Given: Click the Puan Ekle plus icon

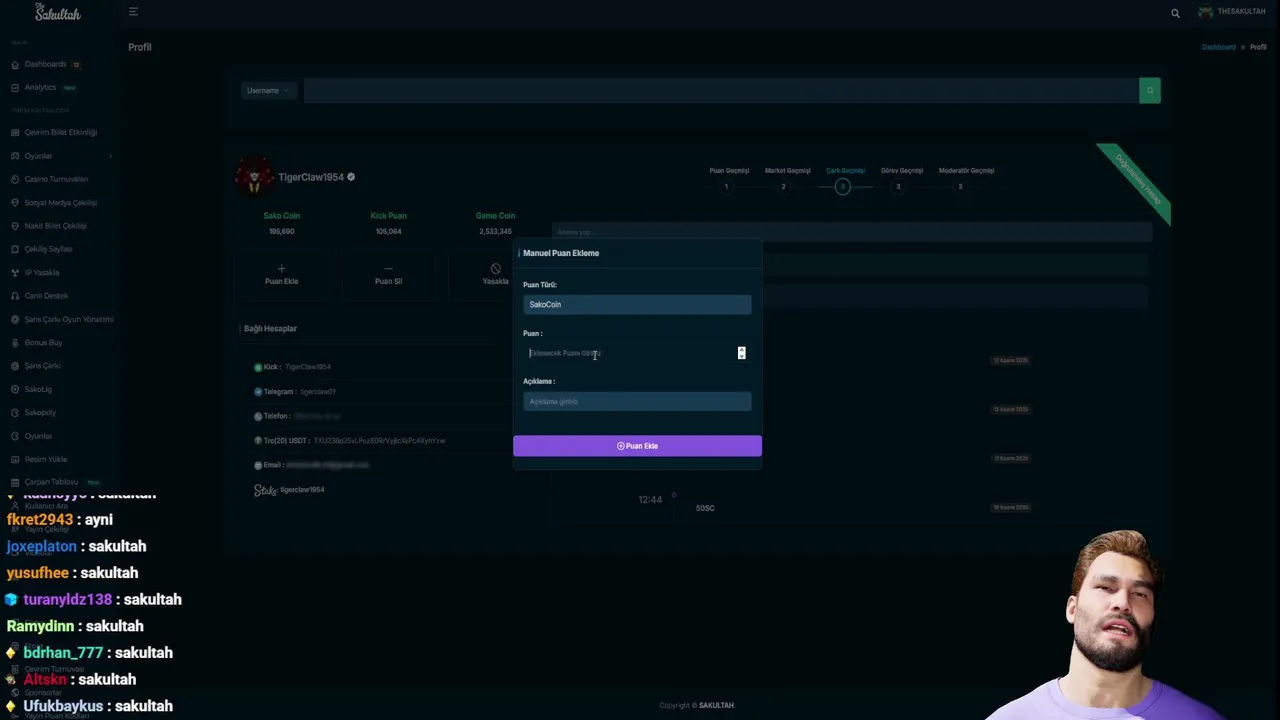Looking at the screenshot, I should (281, 268).
